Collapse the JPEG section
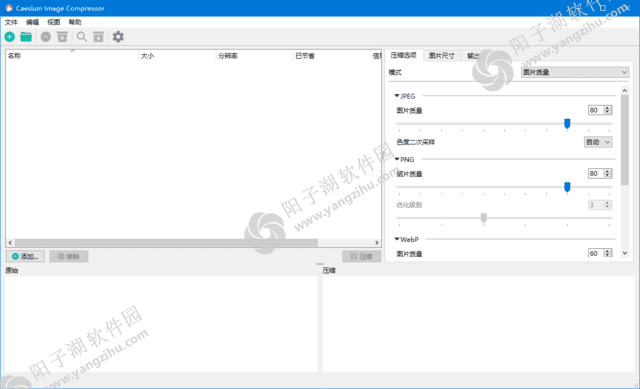The height and width of the screenshot is (389, 640). point(397,96)
